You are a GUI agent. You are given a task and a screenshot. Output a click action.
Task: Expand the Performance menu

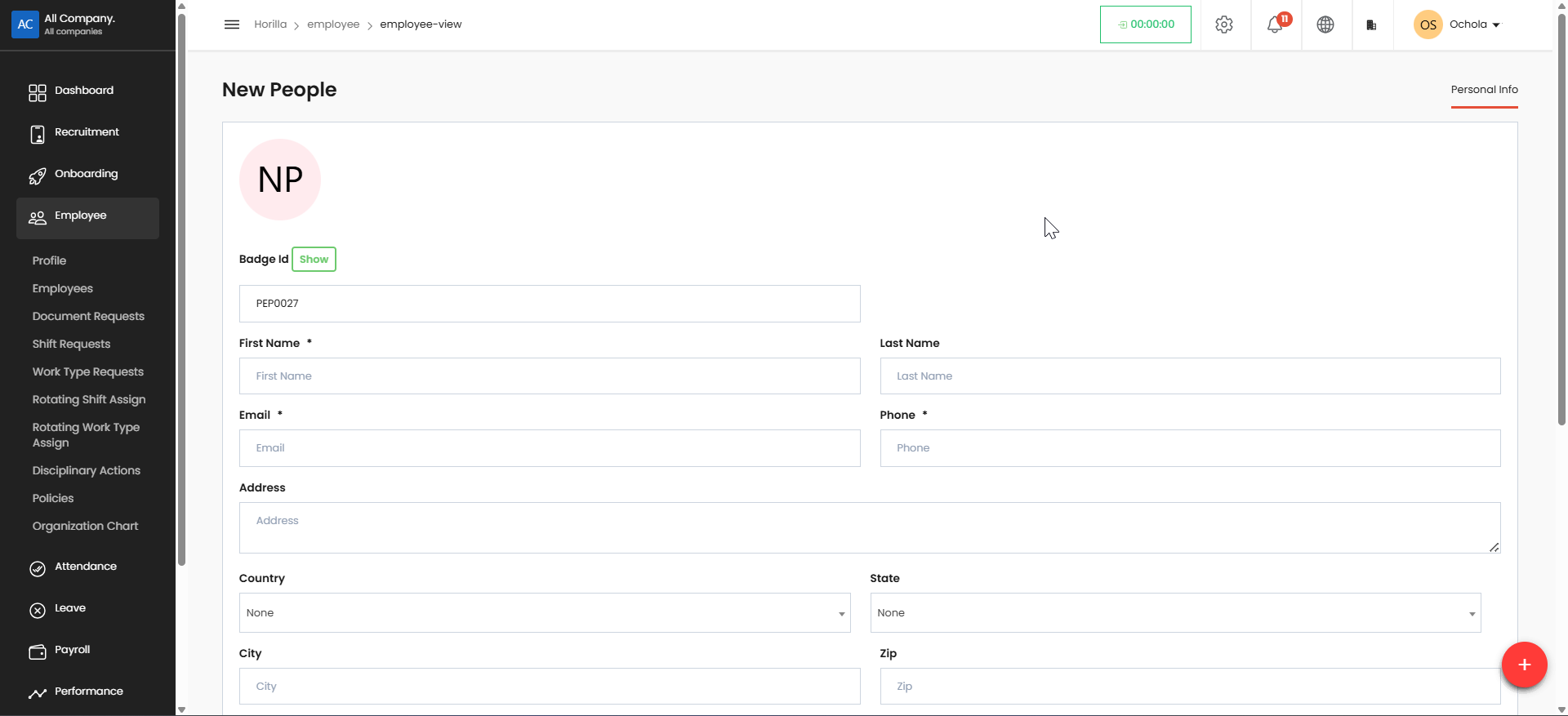87,692
